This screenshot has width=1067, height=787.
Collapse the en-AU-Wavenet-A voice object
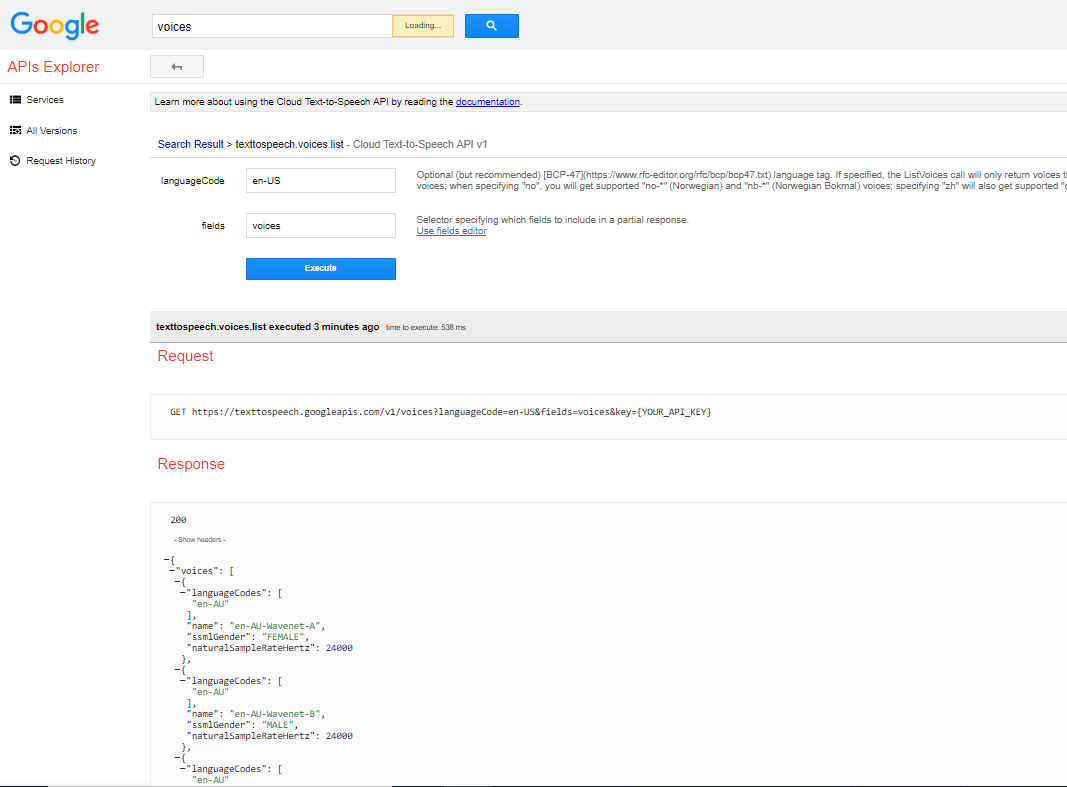[178, 582]
